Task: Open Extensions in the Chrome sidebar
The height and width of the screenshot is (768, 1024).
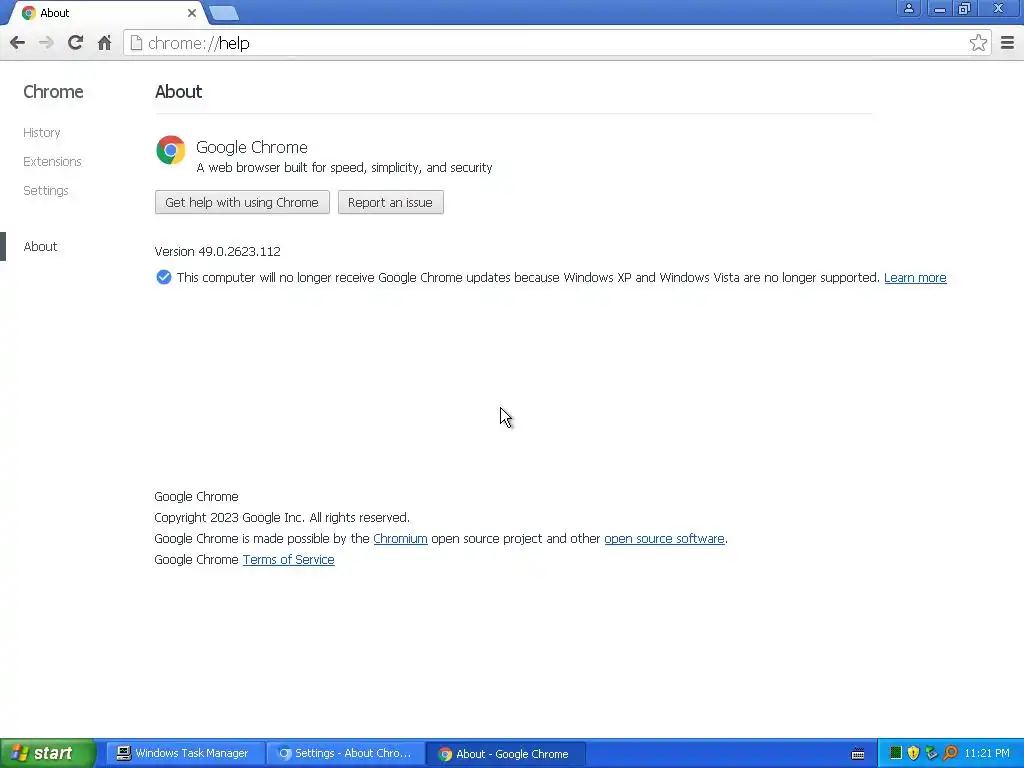Action: (x=52, y=161)
